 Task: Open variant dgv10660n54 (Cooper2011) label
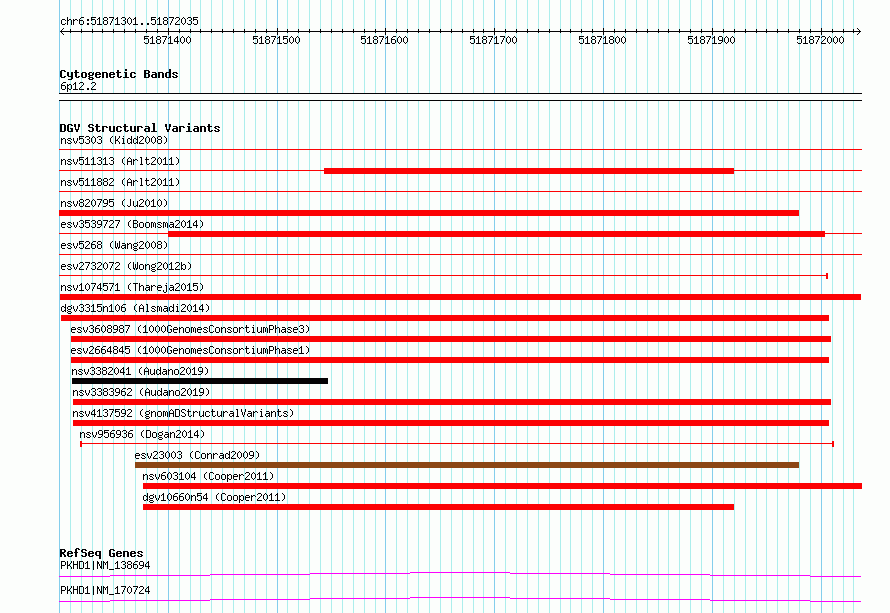214,497
